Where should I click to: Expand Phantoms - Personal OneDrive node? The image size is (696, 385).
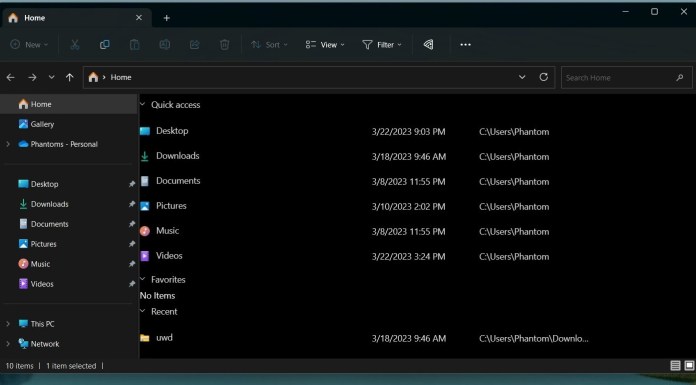pos(8,144)
